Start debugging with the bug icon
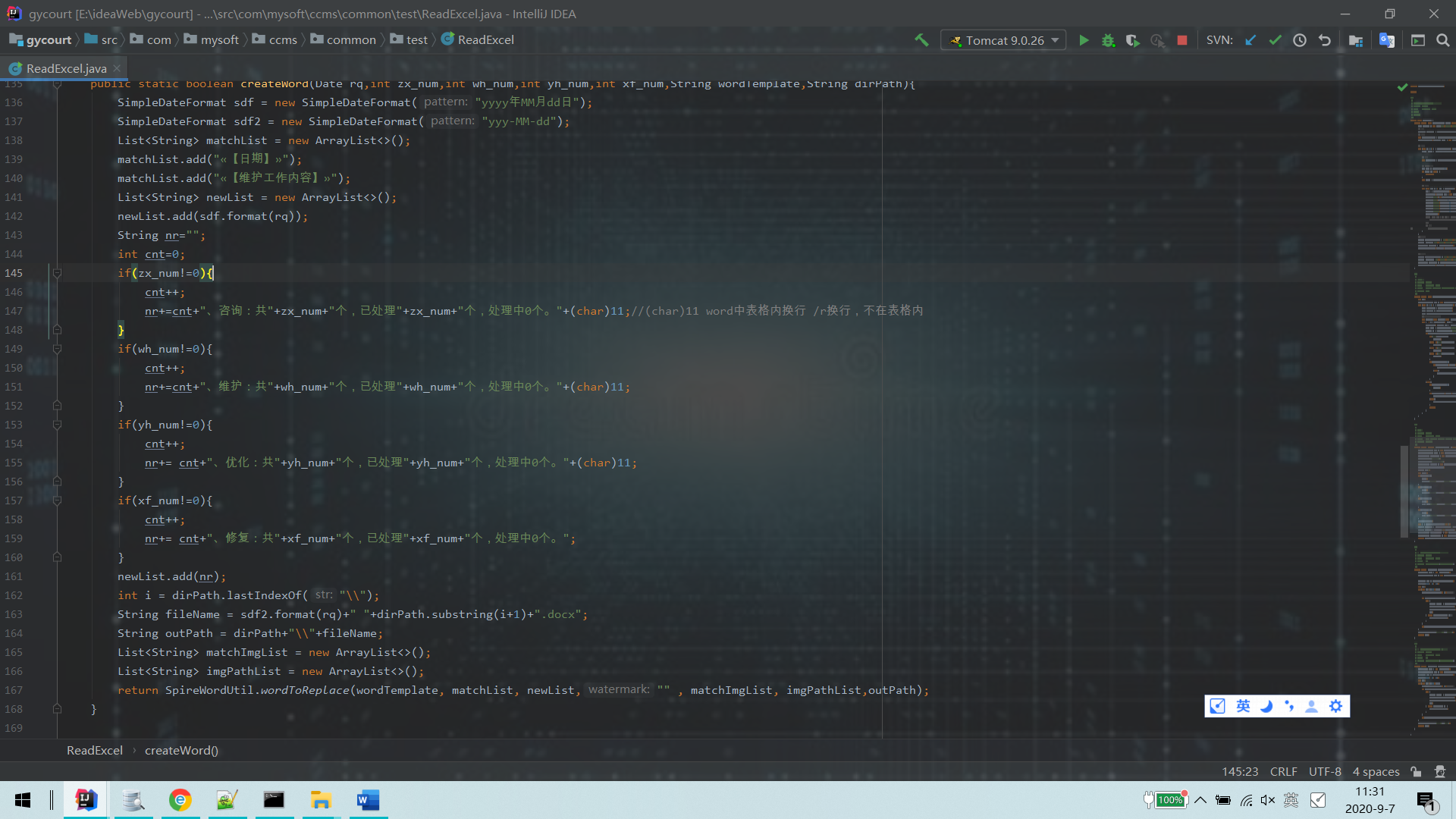 point(1108,40)
